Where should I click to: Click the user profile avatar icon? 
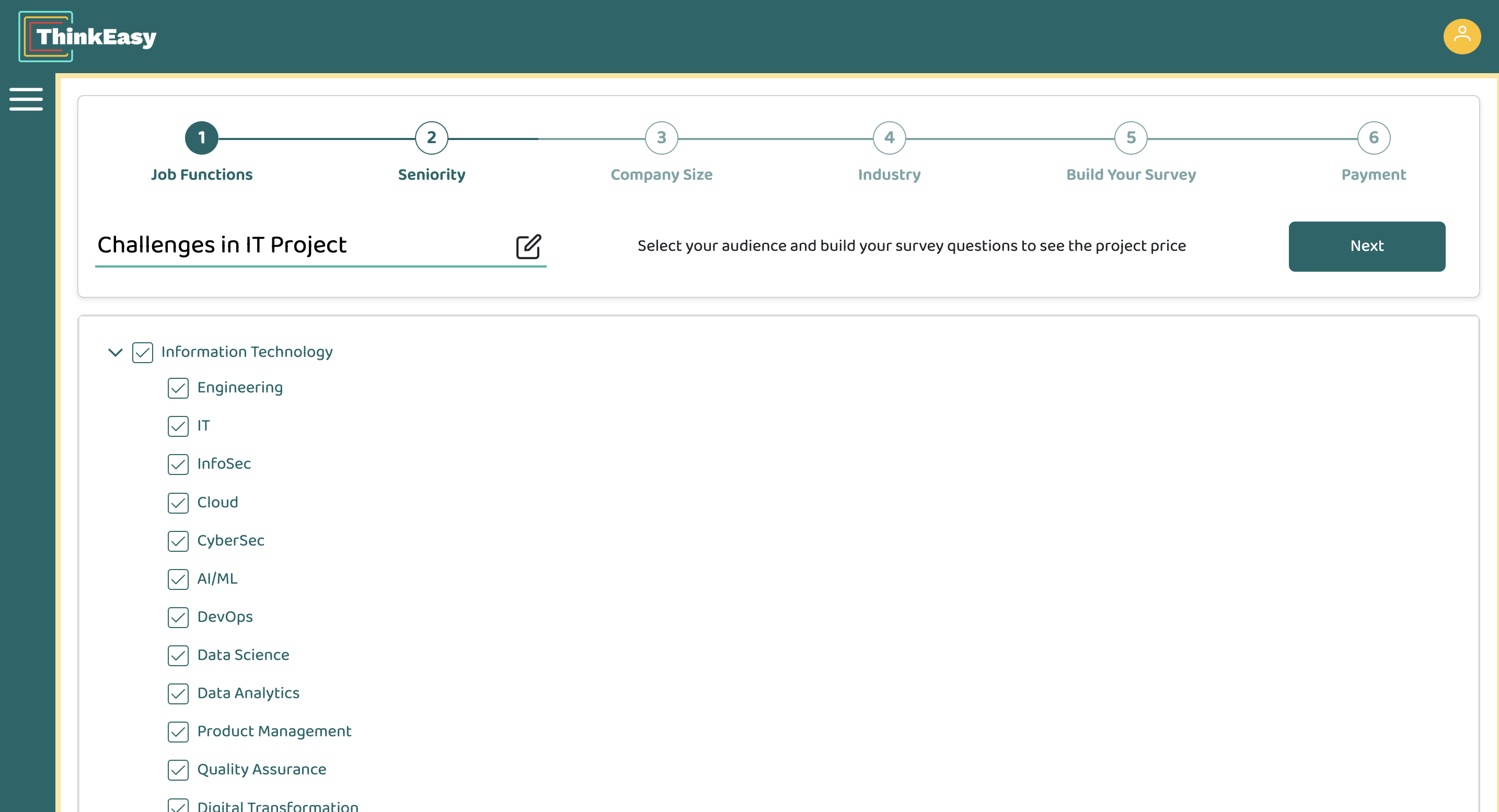pyautogui.click(x=1461, y=37)
